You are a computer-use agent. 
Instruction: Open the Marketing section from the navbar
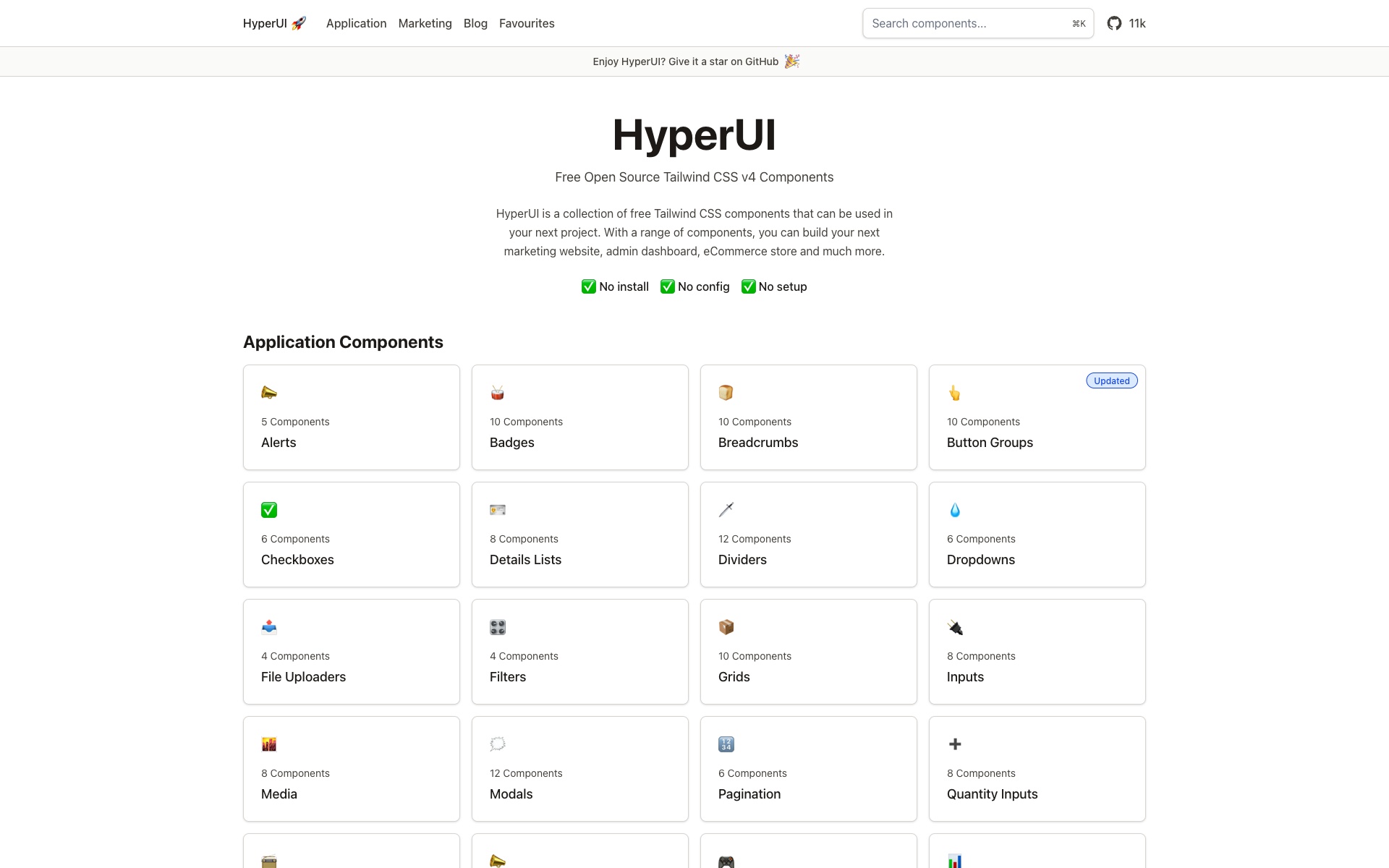tap(425, 22)
